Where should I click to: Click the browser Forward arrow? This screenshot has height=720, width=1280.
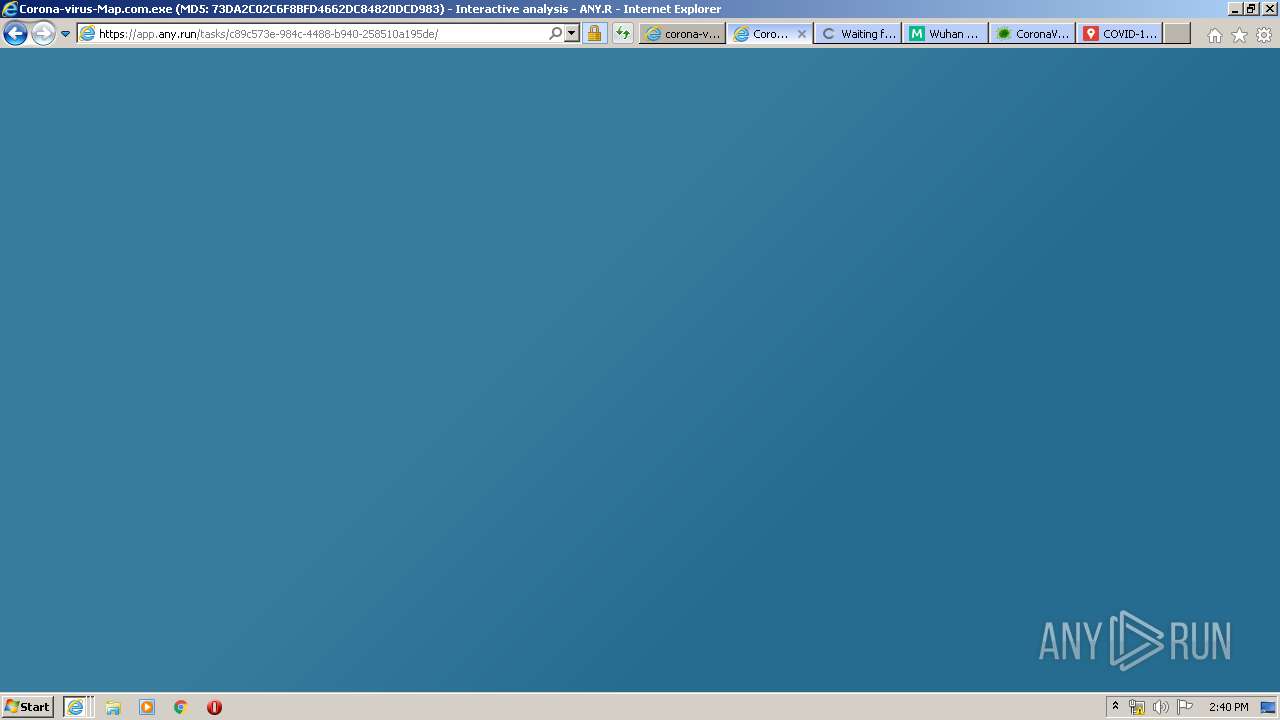(x=43, y=34)
